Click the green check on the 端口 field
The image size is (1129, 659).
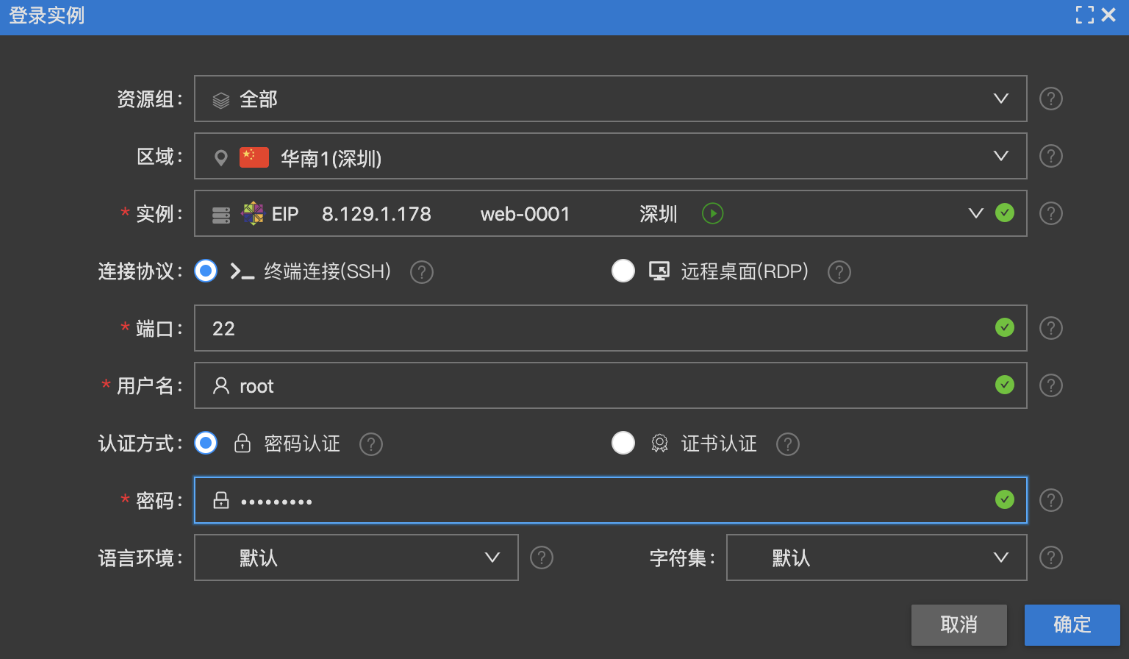[1005, 327]
